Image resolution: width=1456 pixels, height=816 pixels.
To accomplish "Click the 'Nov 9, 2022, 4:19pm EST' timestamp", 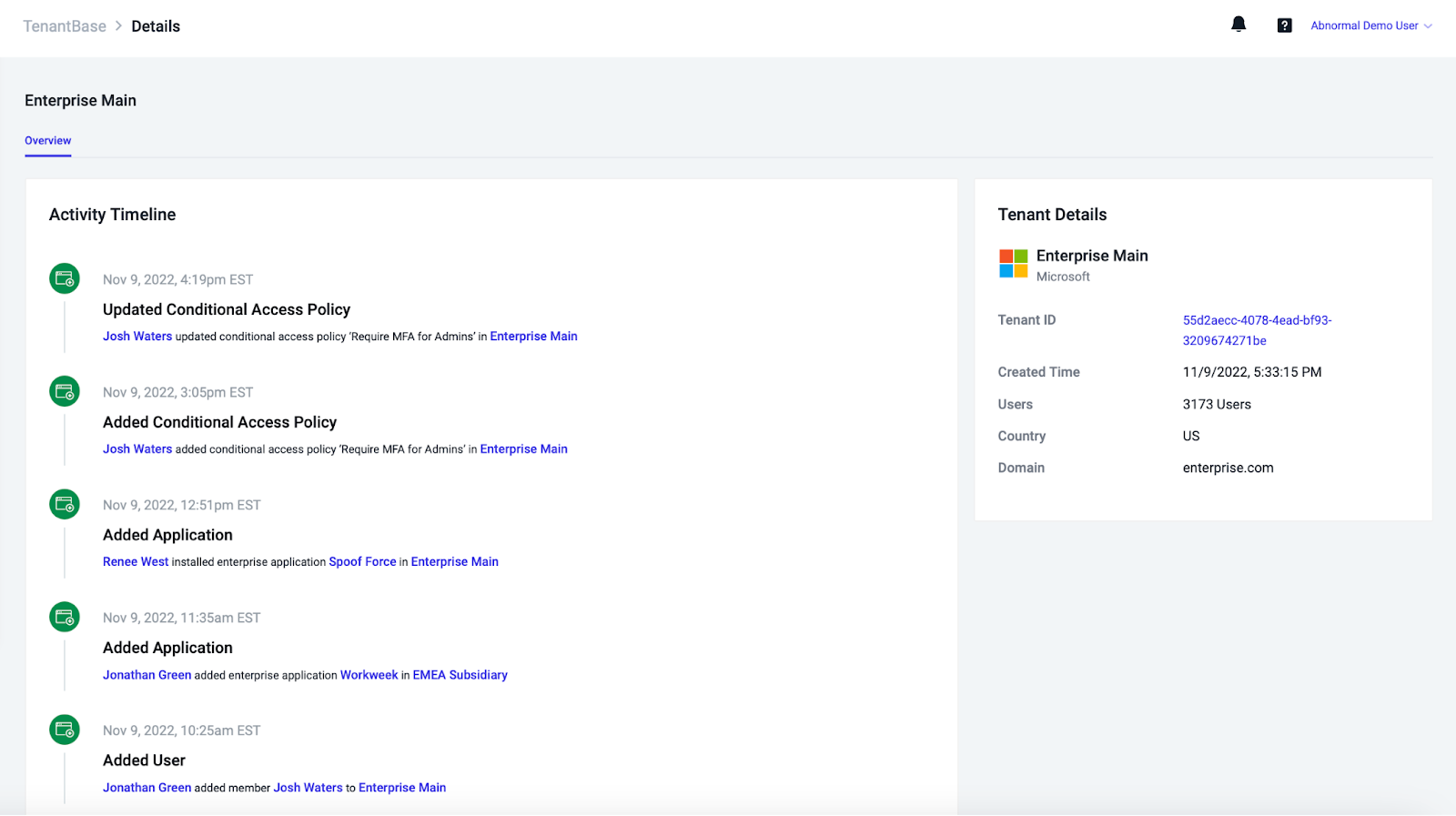I will point(177,280).
